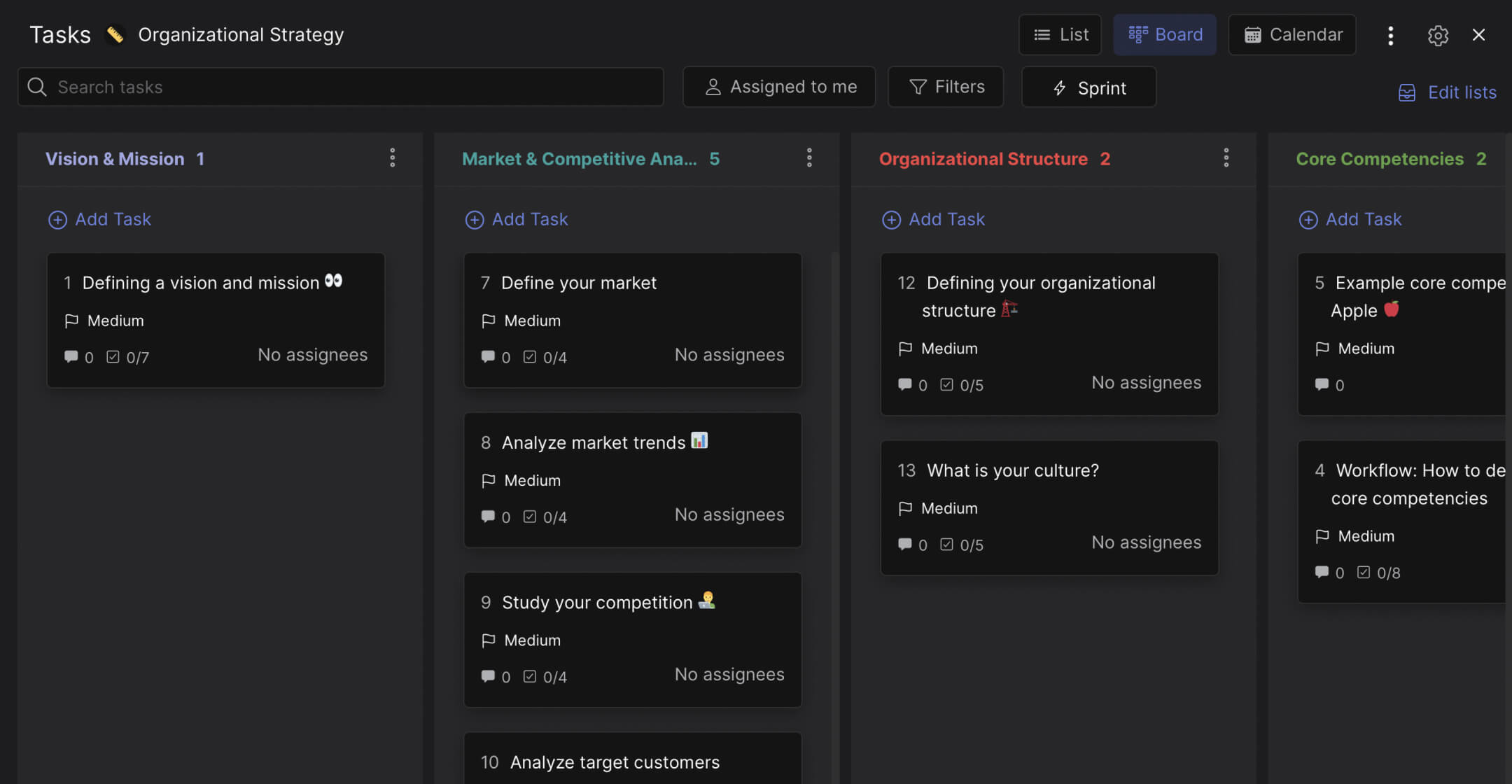Click the checklist icon on Analyze market trends
The image size is (1512, 784).
click(x=530, y=517)
